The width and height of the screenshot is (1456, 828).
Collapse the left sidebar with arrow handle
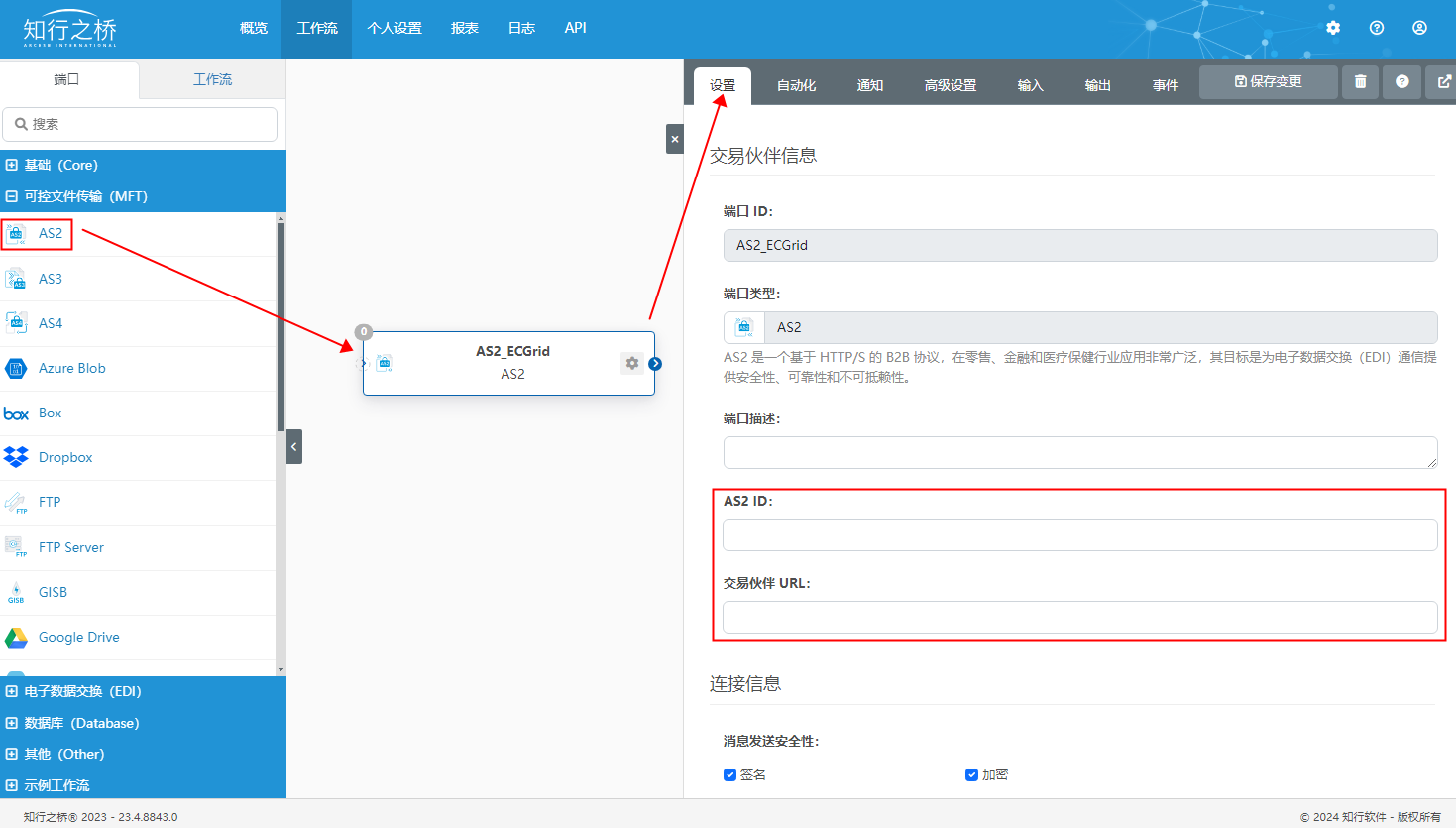click(x=294, y=447)
